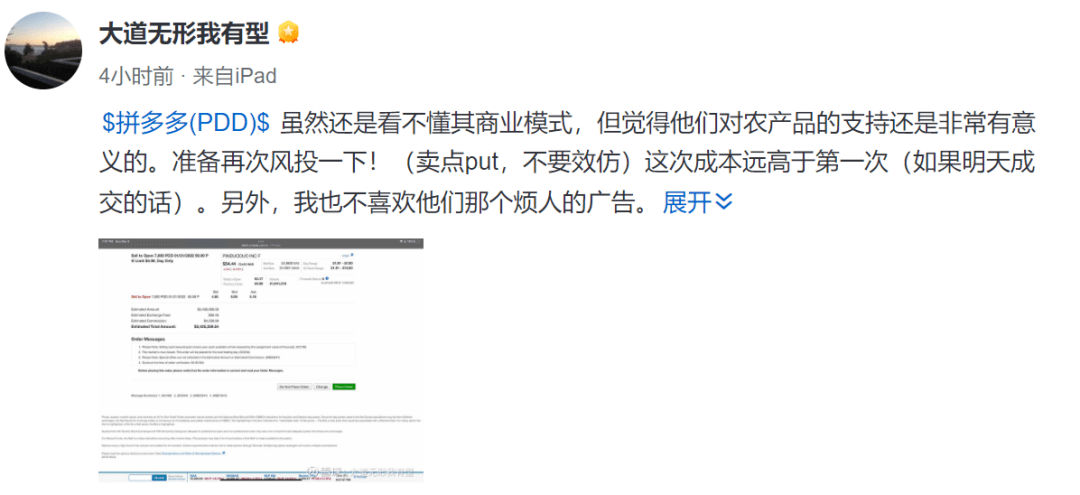Click the quote search input box
Viewport: 1080px width, 495px height.
[x=142, y=478]
